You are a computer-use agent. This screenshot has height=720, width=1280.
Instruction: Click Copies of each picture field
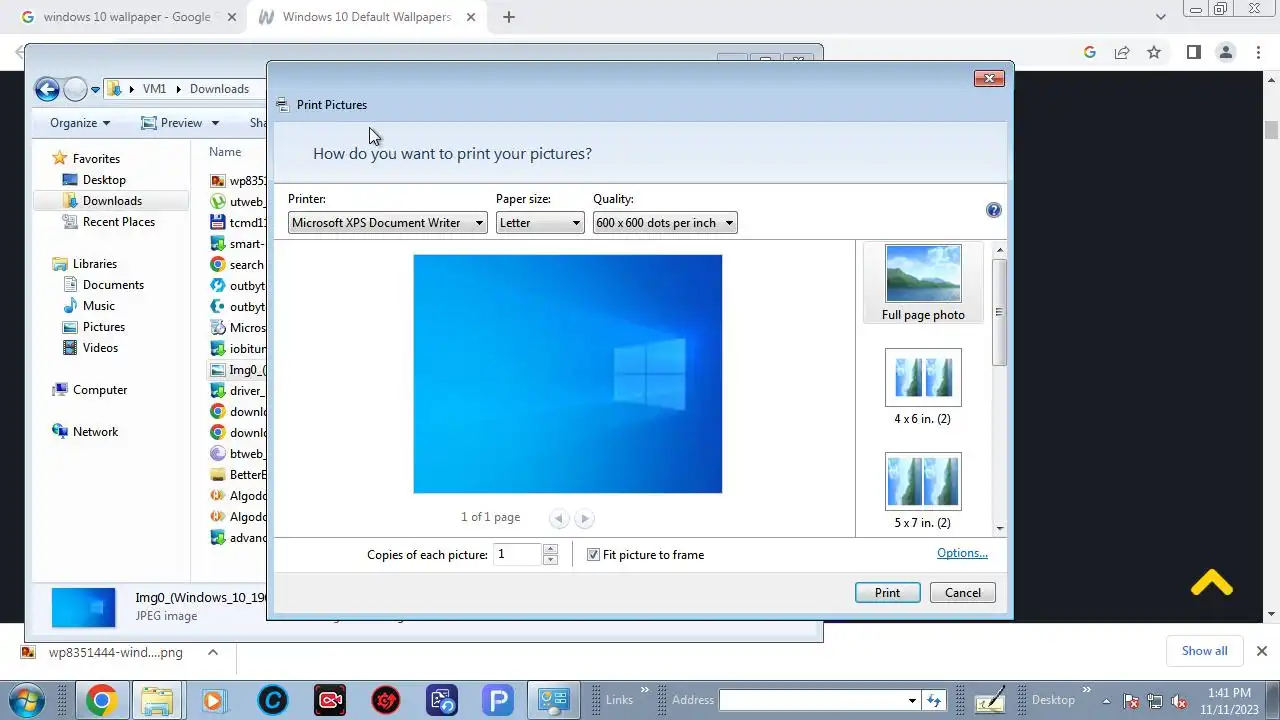(518, 554)
